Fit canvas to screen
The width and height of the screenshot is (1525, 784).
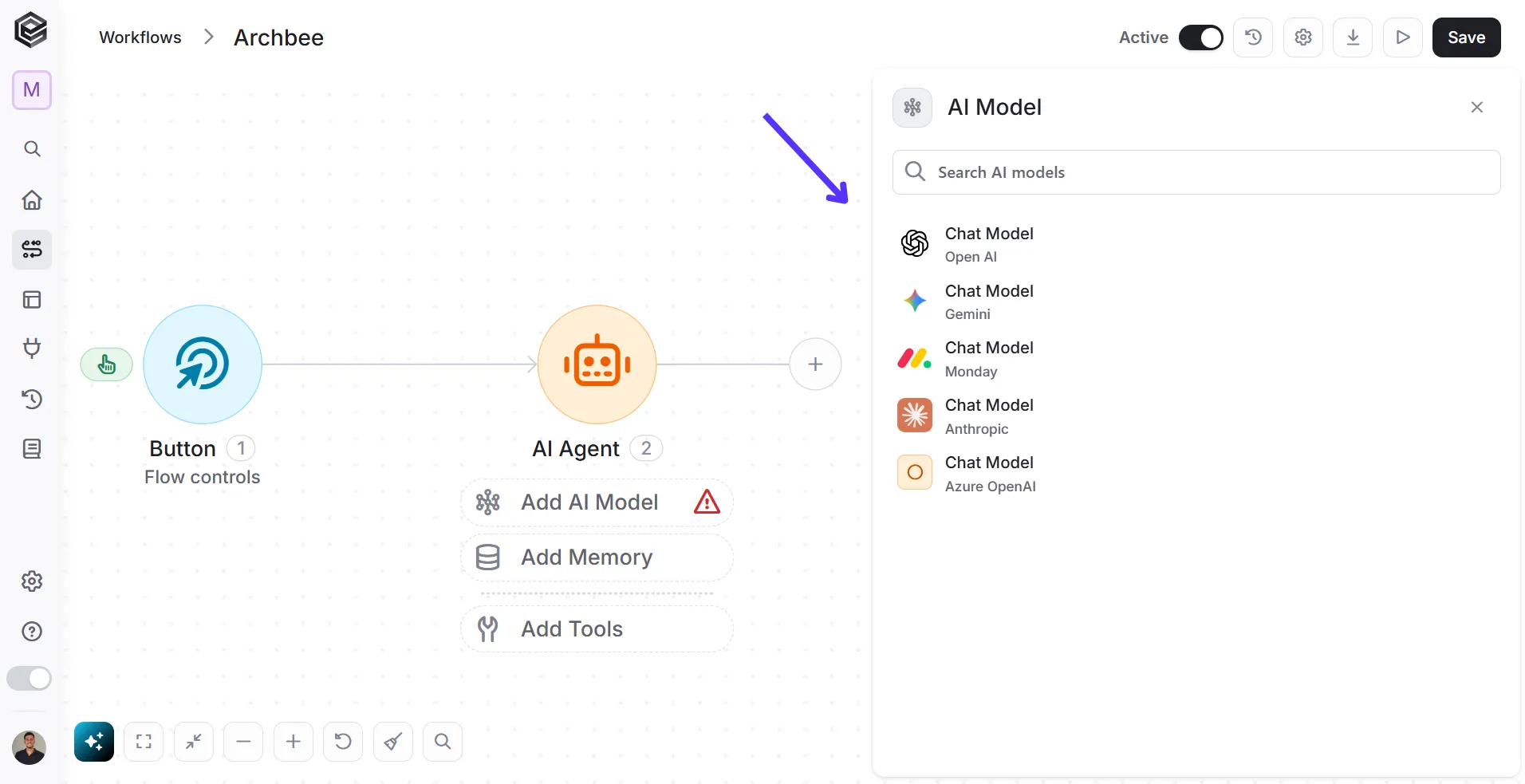click(144, 742)
